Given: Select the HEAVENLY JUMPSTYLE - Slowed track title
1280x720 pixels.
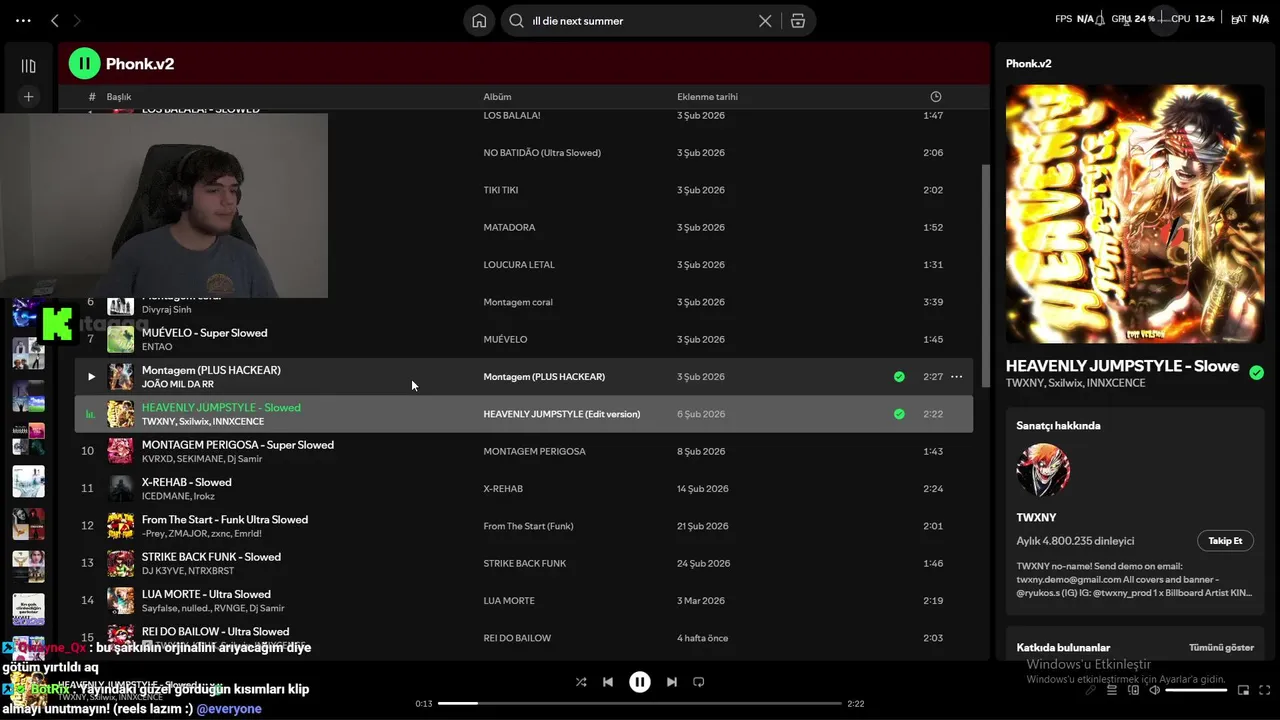Looking at the screenshot, I should click(221, 408).
